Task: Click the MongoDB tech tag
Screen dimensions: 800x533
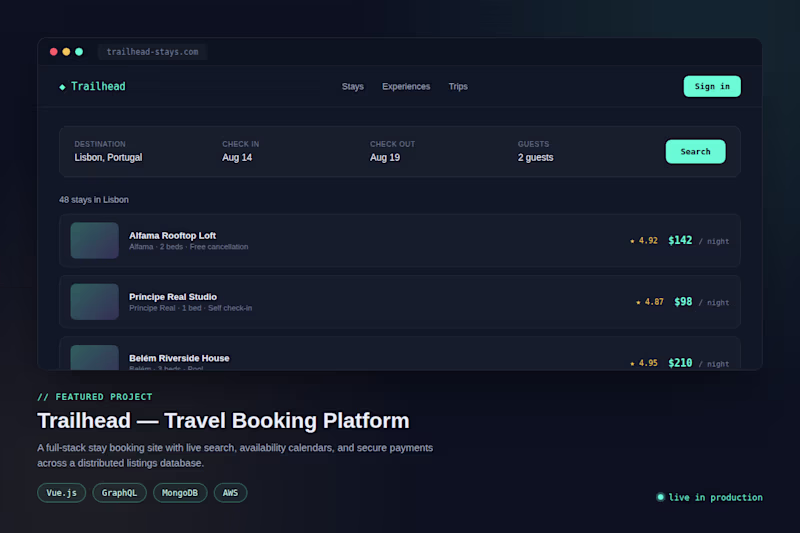Action: 180,493
